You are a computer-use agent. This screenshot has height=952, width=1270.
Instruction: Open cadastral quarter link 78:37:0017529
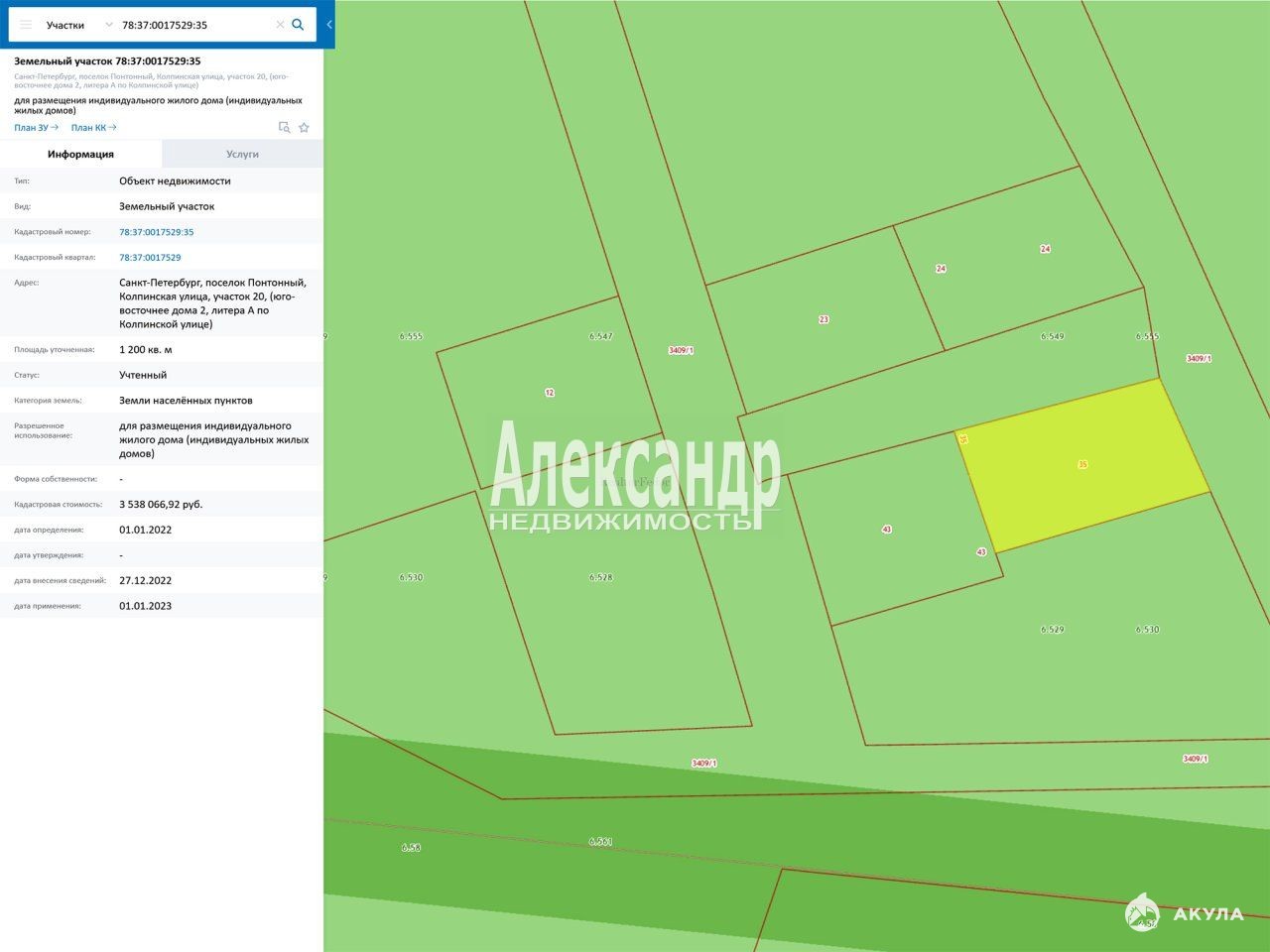[x=150, y=258]
